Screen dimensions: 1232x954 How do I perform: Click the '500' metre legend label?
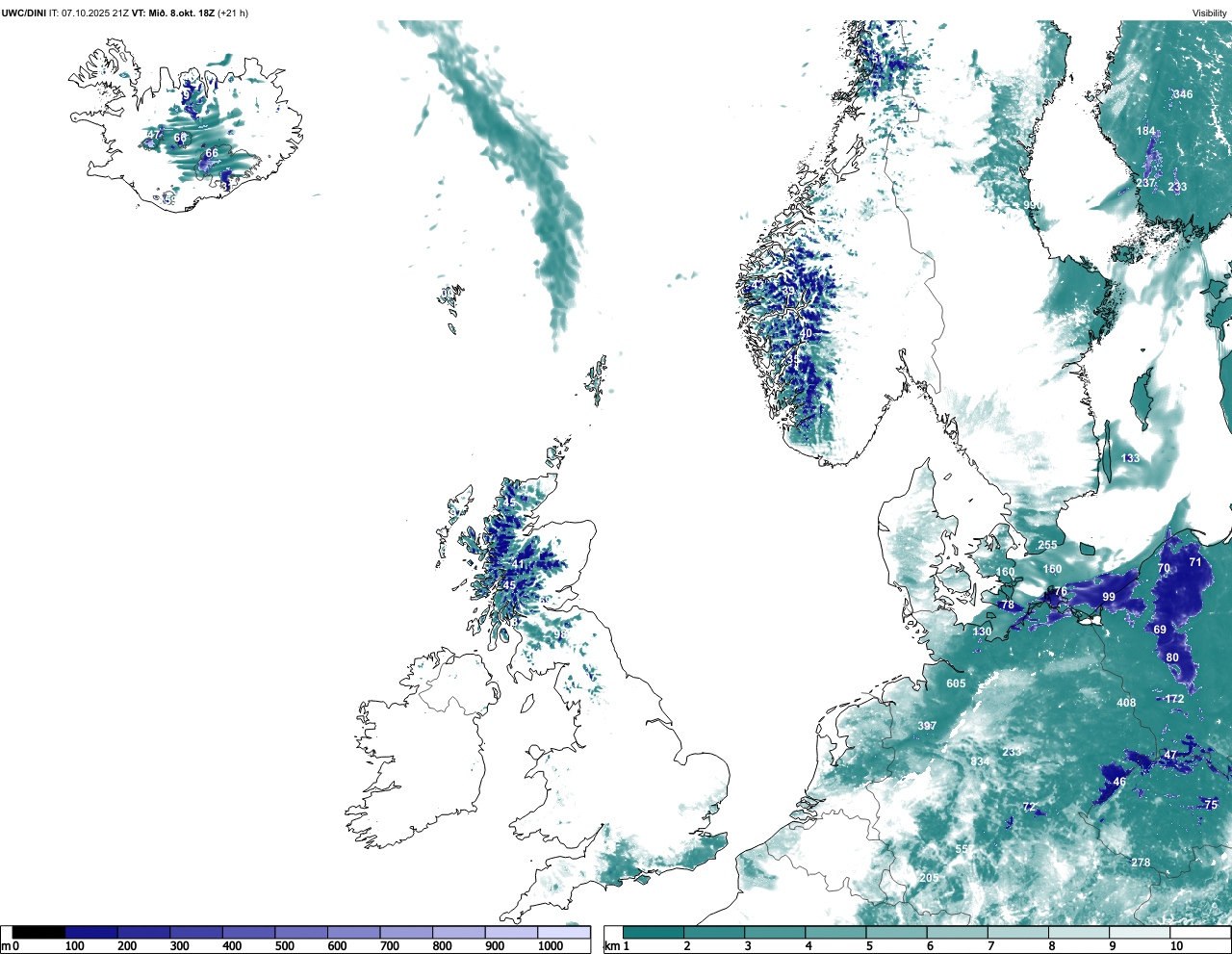(x=284, y=946)
